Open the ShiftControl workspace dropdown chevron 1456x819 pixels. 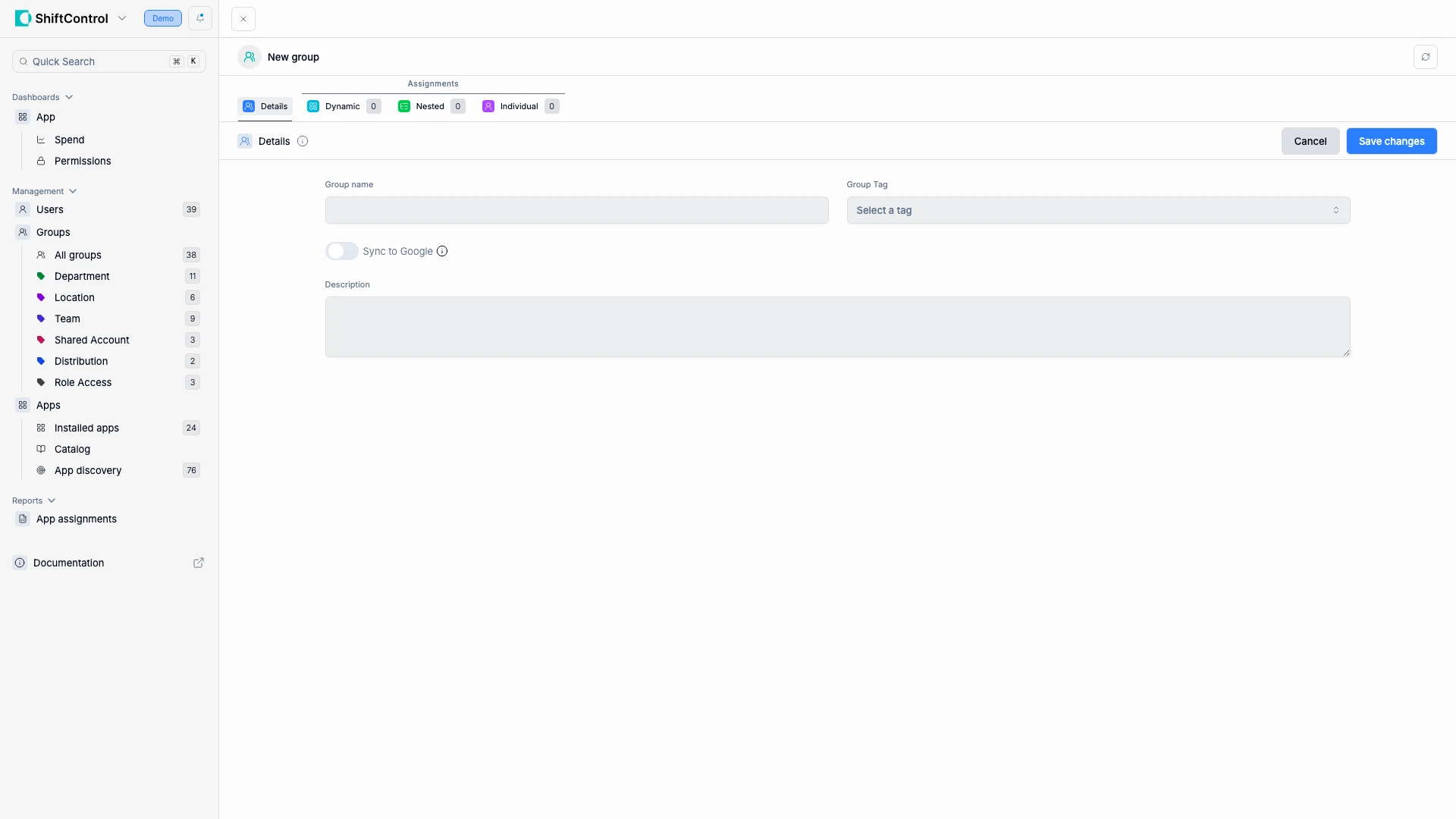tap(122, 18)
